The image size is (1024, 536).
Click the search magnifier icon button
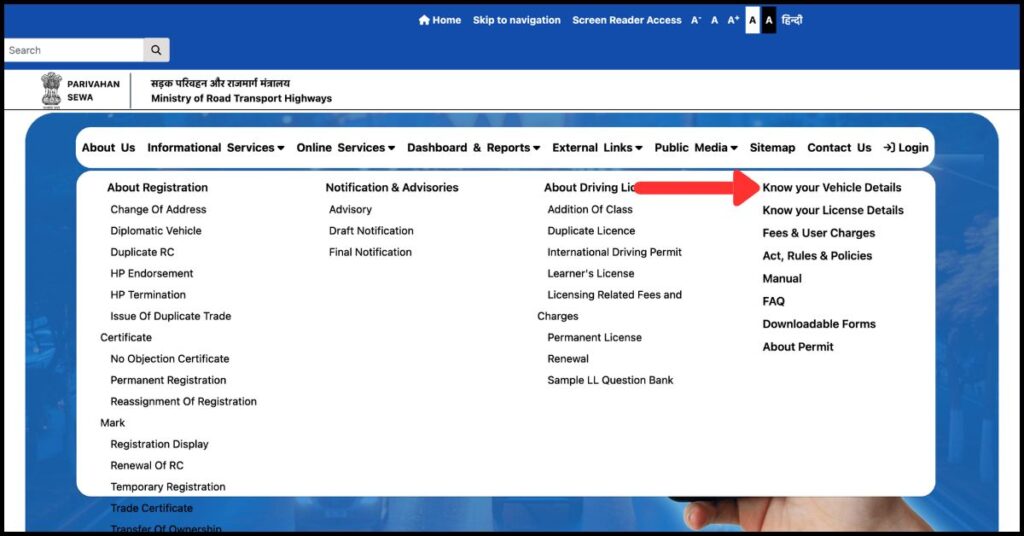click(156, 50)
